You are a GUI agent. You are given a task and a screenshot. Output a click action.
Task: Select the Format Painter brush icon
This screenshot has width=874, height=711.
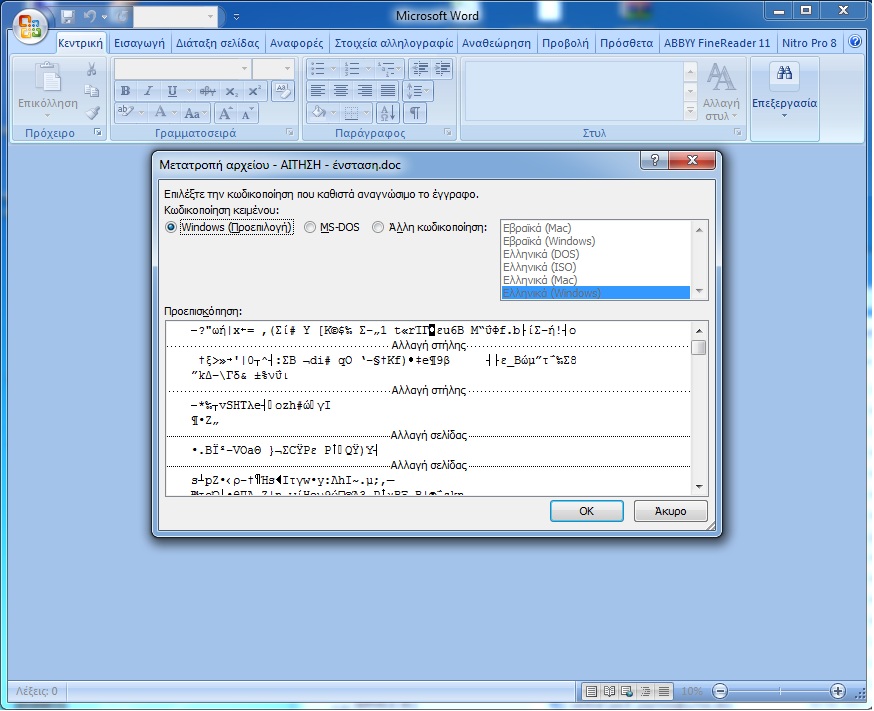pyautogui.click(x=91, y=113)
